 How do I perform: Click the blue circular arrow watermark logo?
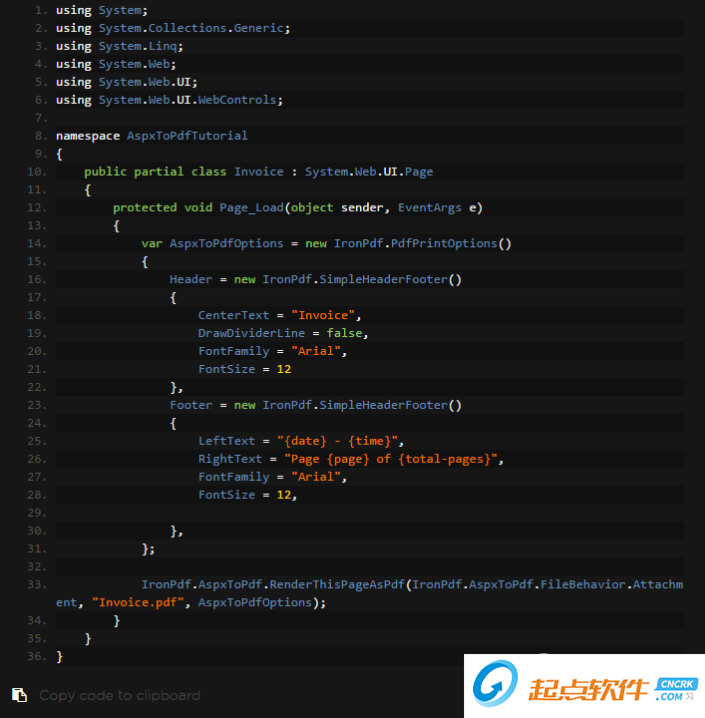tap(495, 688)
